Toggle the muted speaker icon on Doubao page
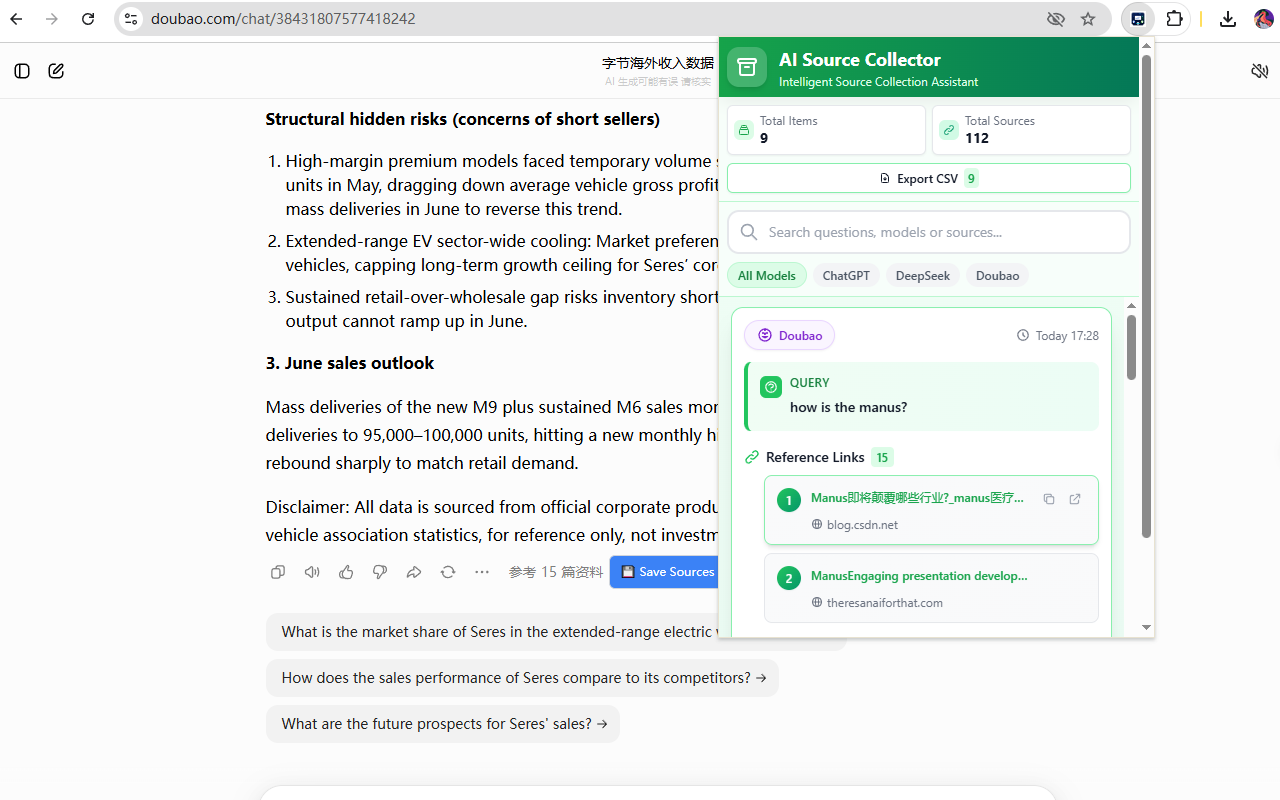The height and width of the screenshot is (800, 1280). point(1260,71)
